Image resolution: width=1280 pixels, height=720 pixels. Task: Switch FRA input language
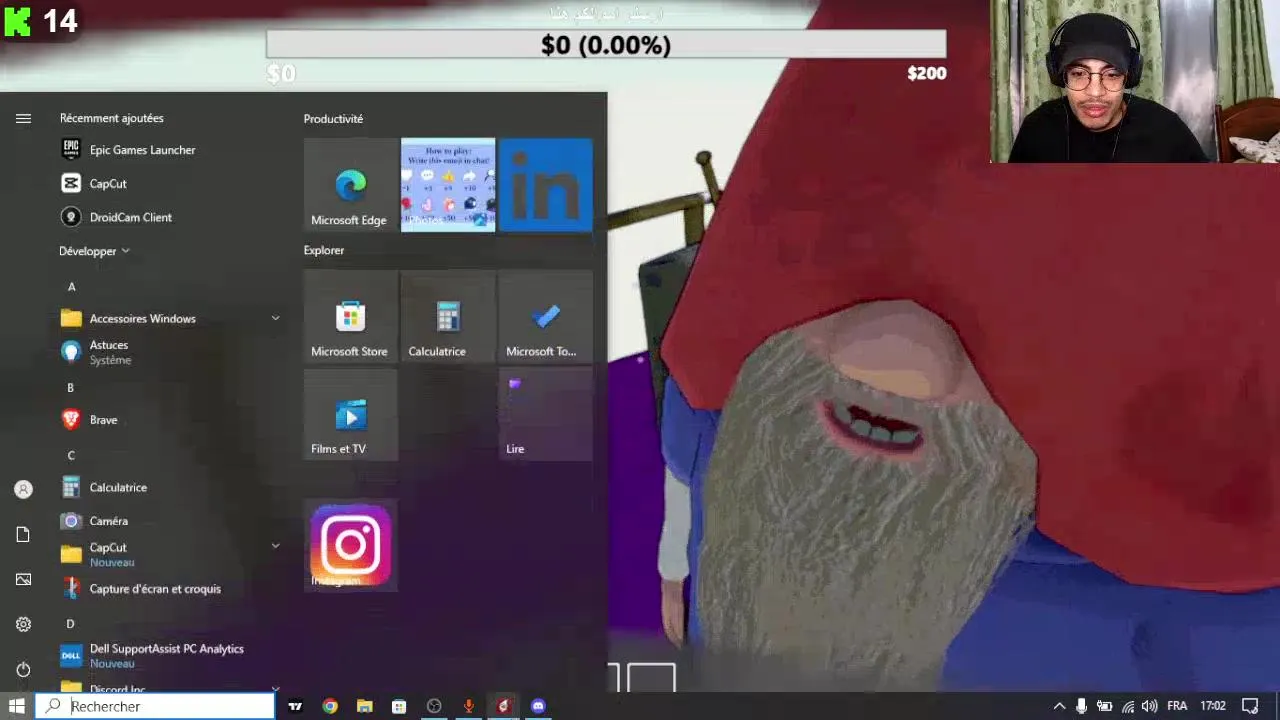click(x=1177, y=706)
